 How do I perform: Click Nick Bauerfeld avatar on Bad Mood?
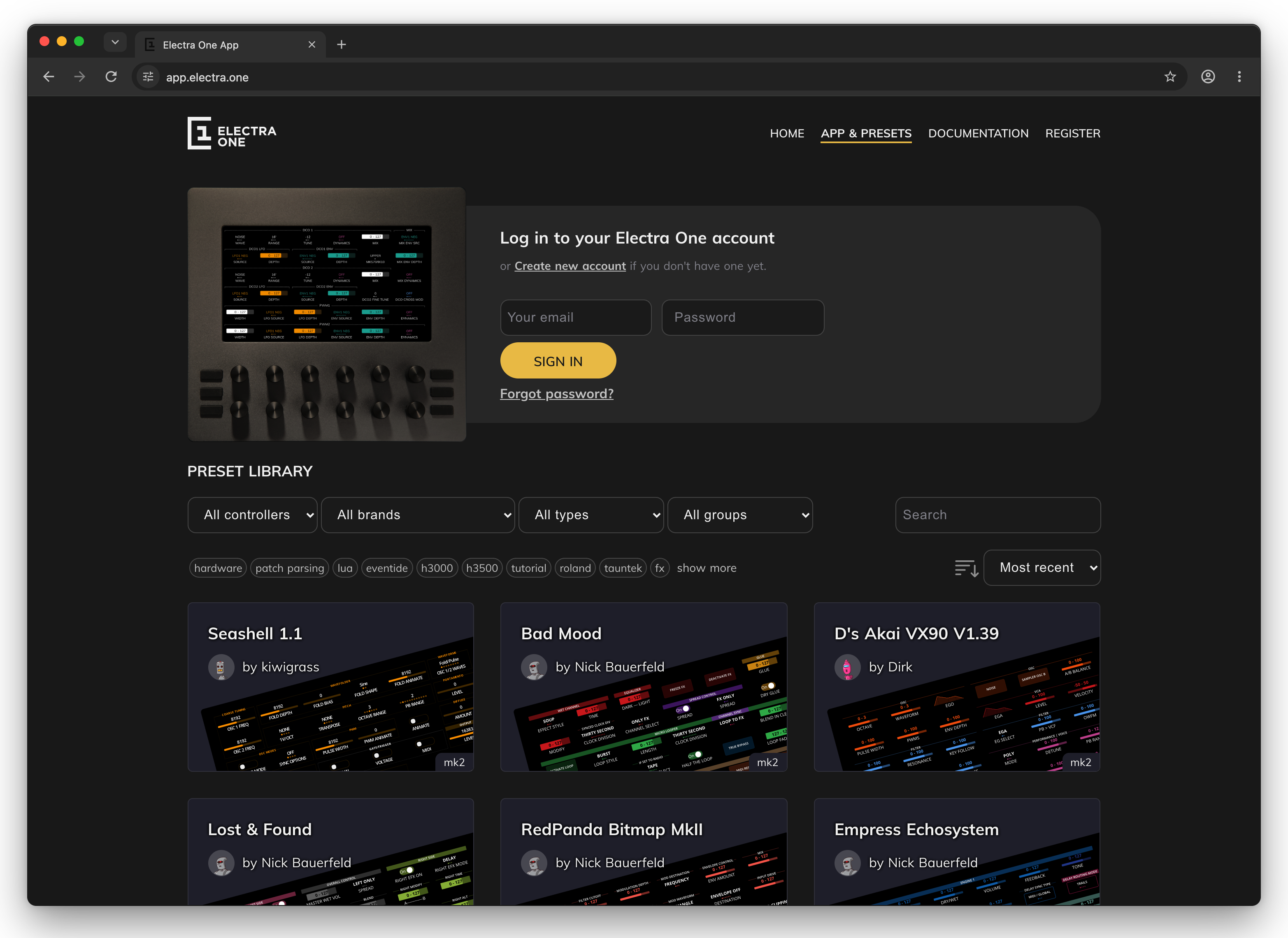(x=534, y=667)
